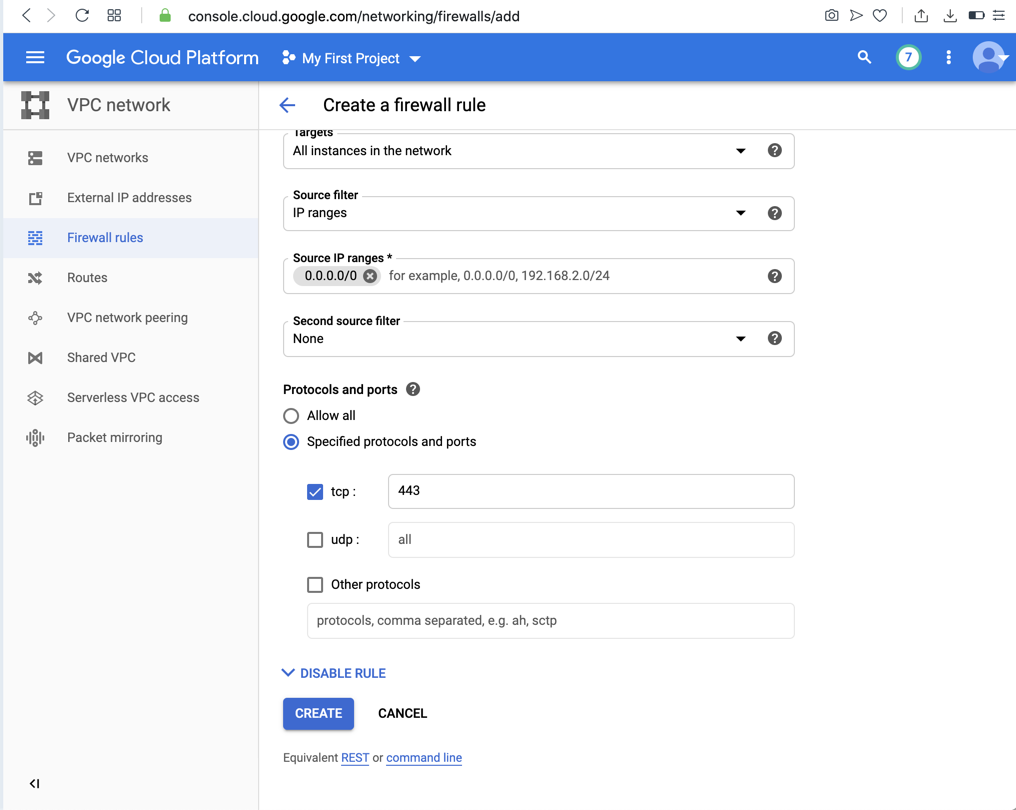Collapse the left sidebar panel
Image resolution: width=1016 pixels, height=810 pixels.
(x=34, y=784)
